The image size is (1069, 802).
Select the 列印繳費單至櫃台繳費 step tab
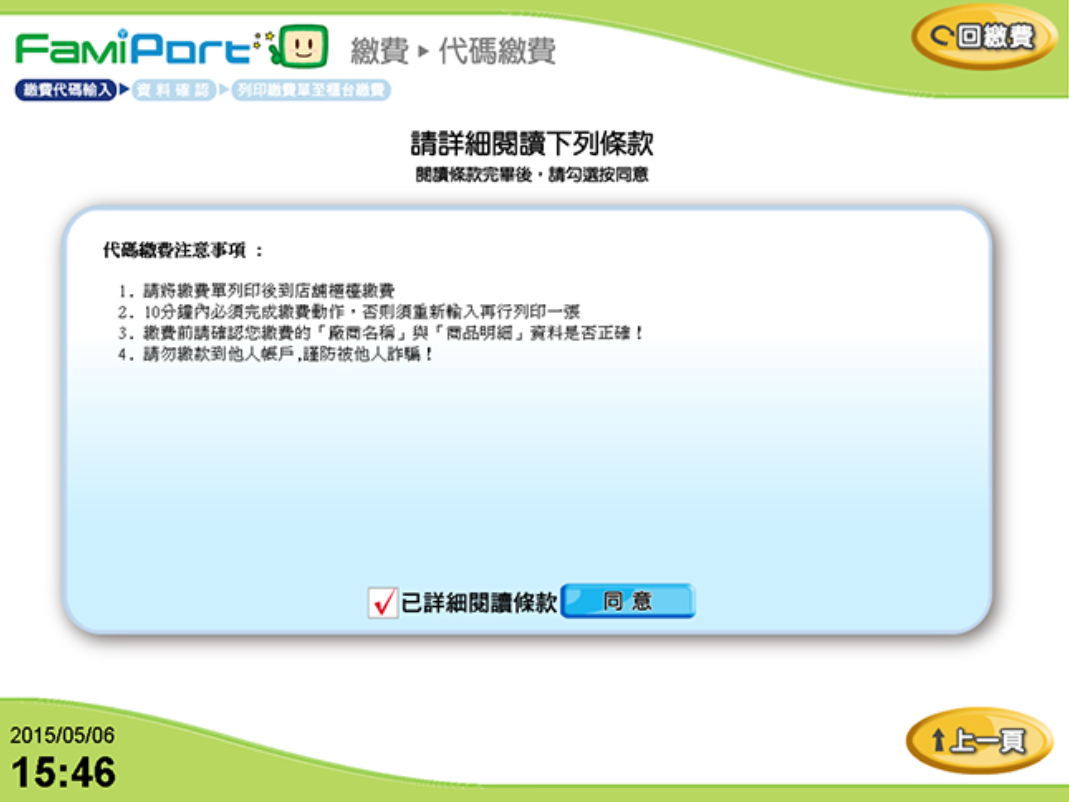pyautogui.click(x=311, y=91)
